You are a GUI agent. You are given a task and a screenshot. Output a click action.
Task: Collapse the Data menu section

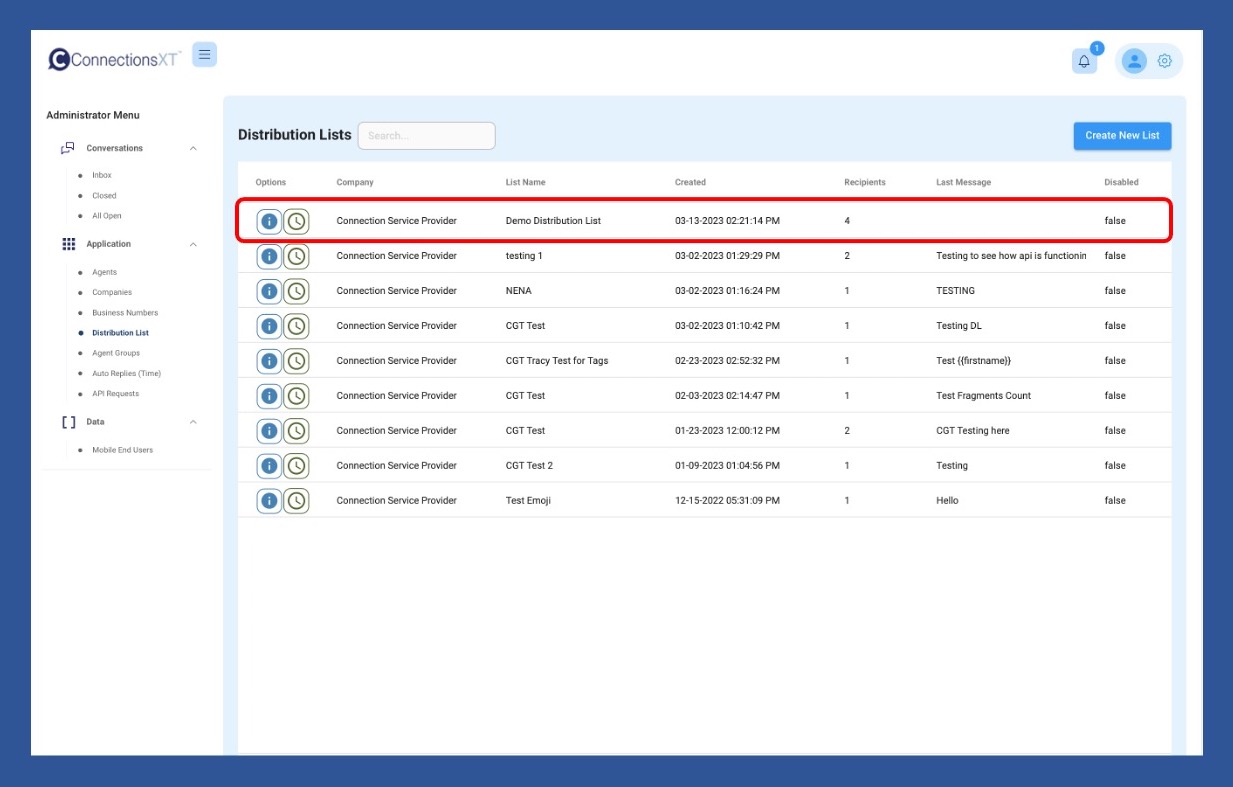coord(193,422)
